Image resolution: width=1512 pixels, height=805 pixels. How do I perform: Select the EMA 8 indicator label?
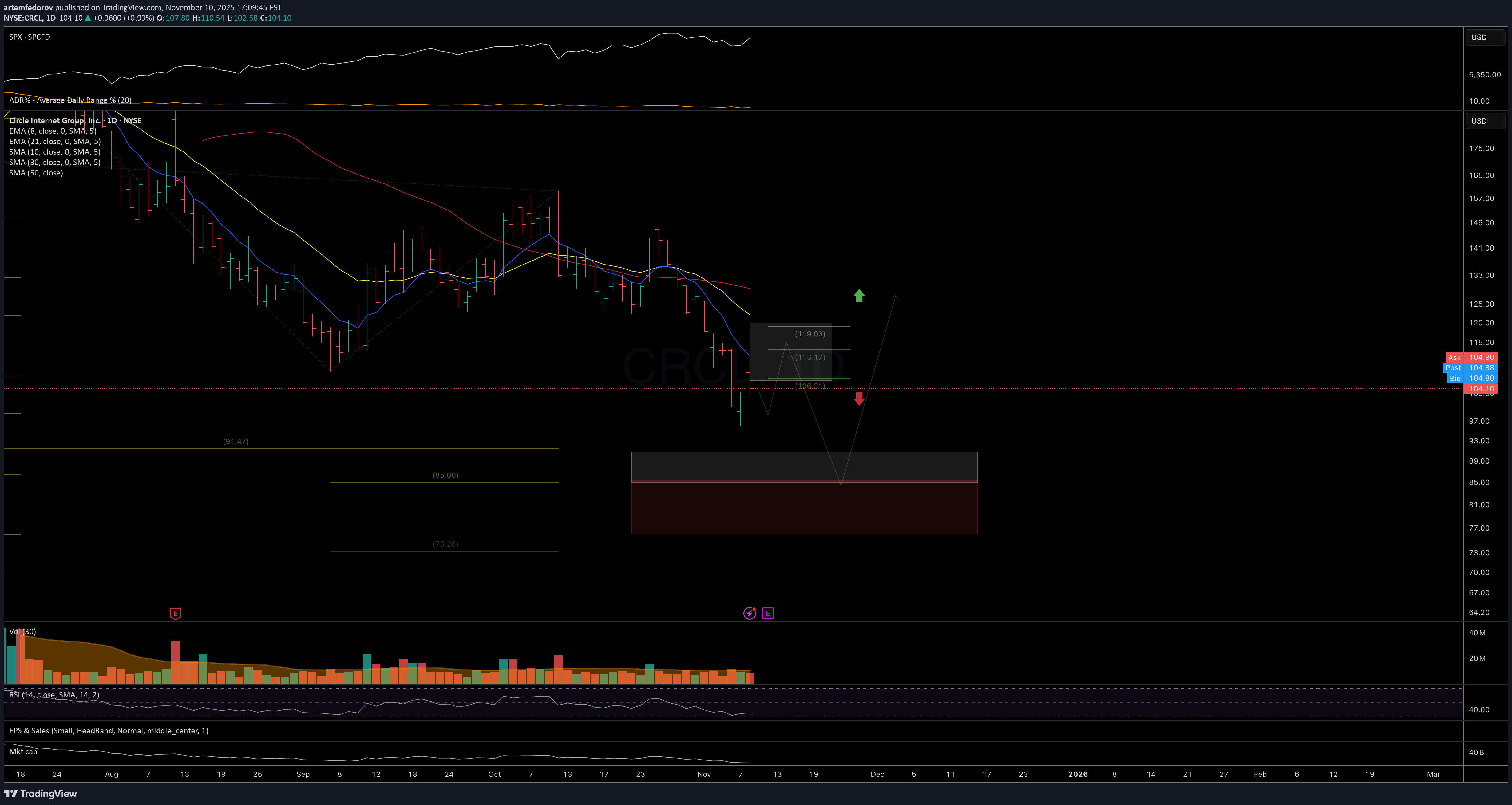pyautogui.click(x=53, y=131)
